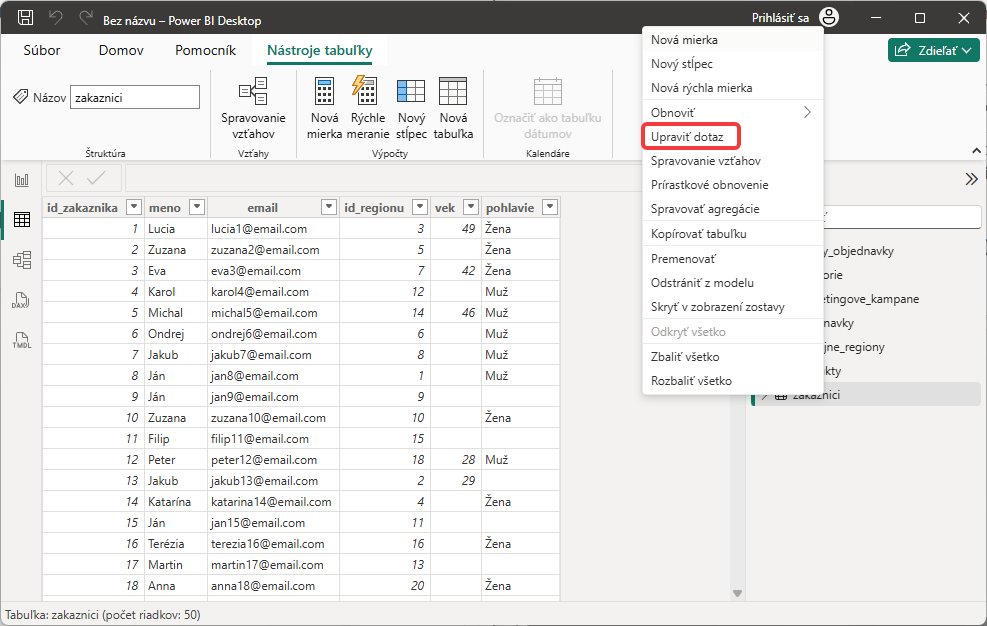Open the Model view sidebar icon
The height and width of the screenshot is (626, 987).
(x=22, y=260)
